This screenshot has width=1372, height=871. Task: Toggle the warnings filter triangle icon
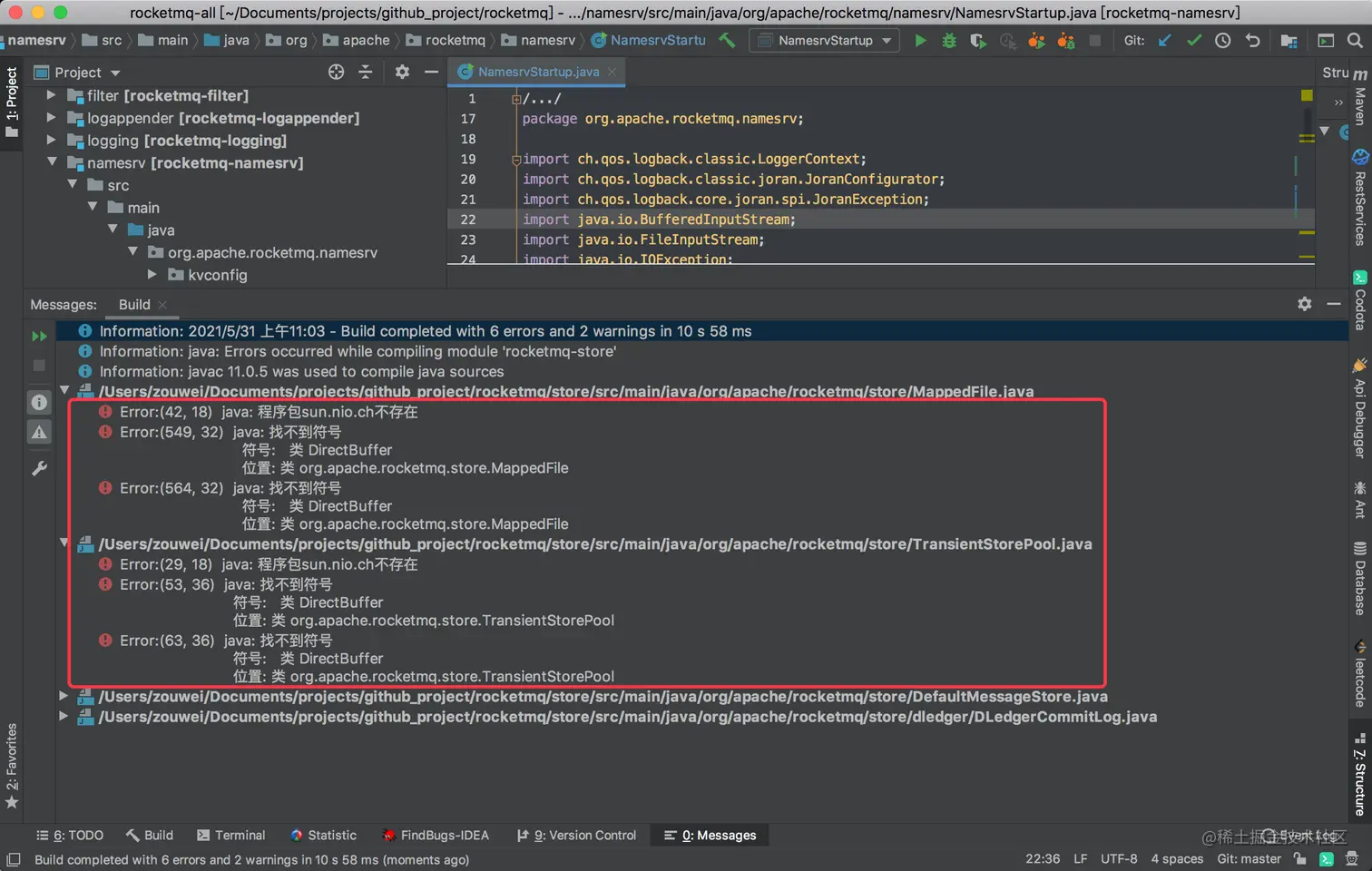(x=39, y=432)
